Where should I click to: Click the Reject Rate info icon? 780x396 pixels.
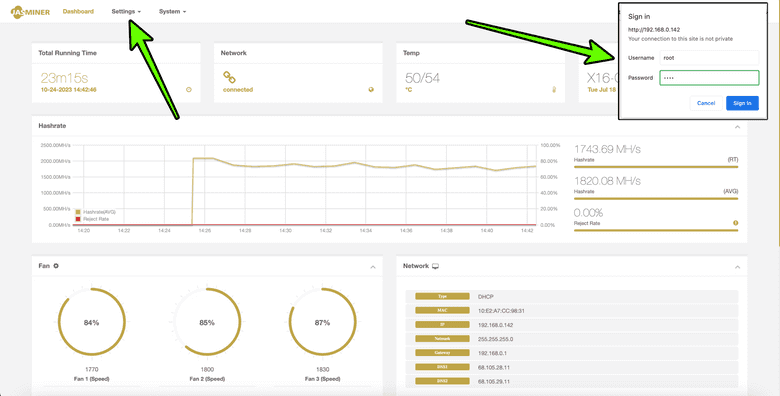coord(735,223)
